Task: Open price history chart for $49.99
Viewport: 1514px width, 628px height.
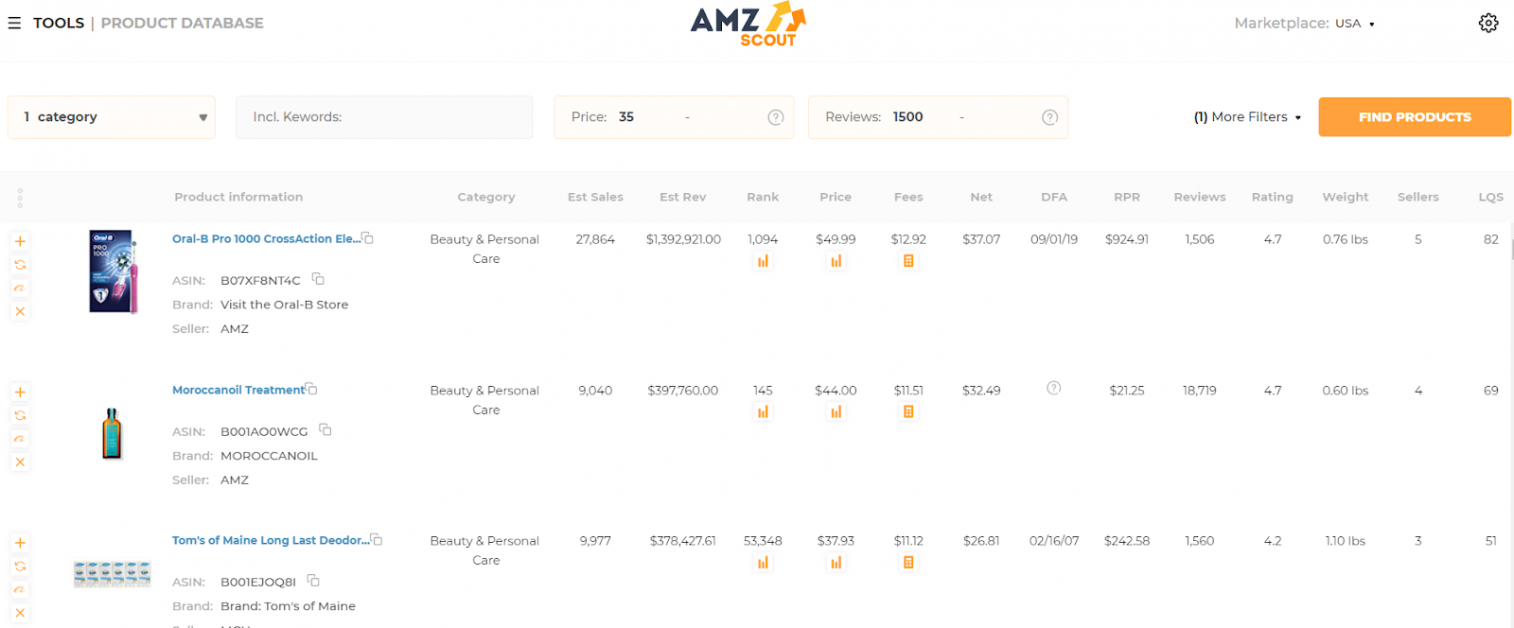Action: click(836, 261)
